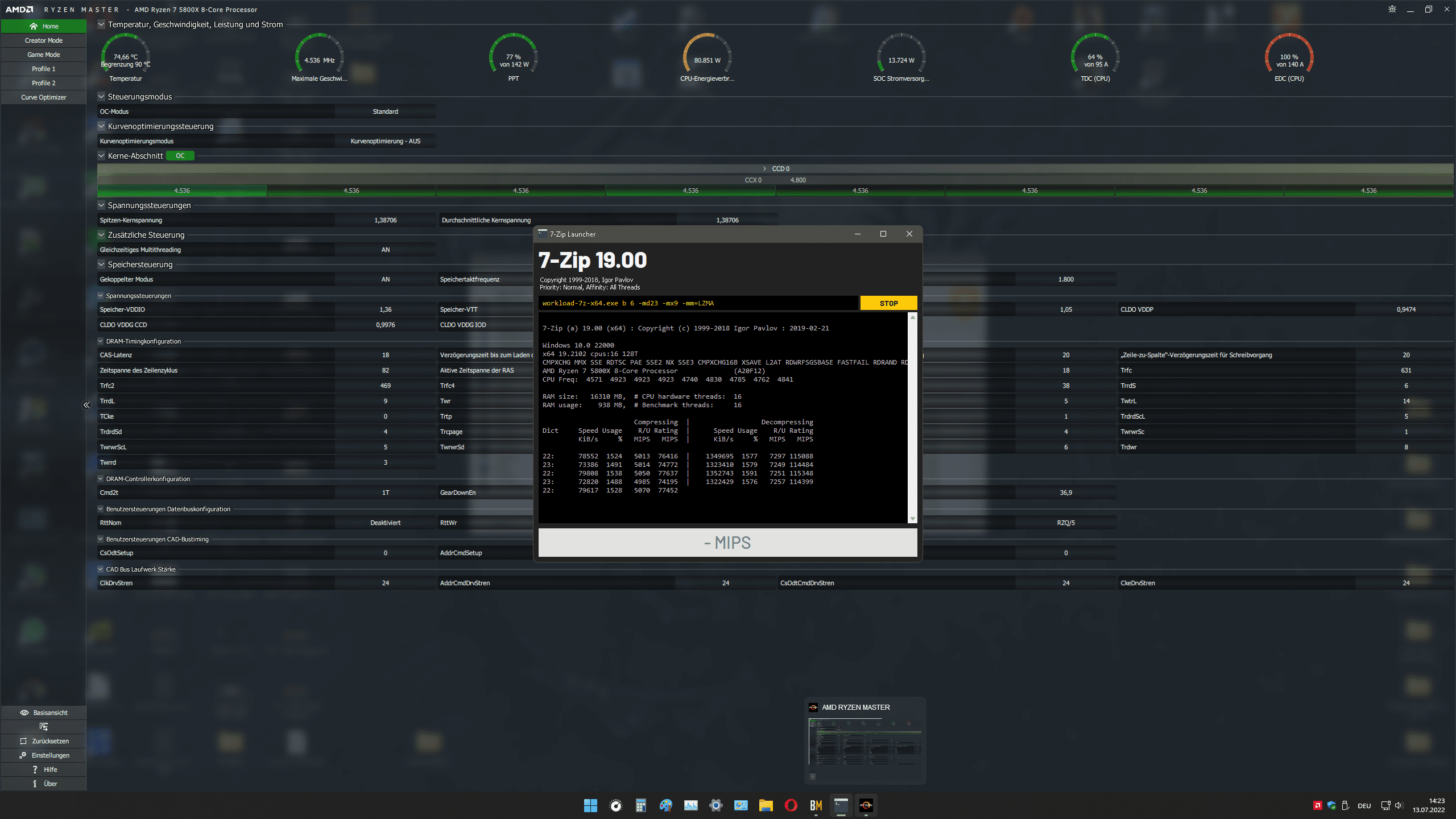The width and height of the screenshot is (1456, 819).
Task: Open the Calculator from the taskbar
Action: [x=640, y=805]
